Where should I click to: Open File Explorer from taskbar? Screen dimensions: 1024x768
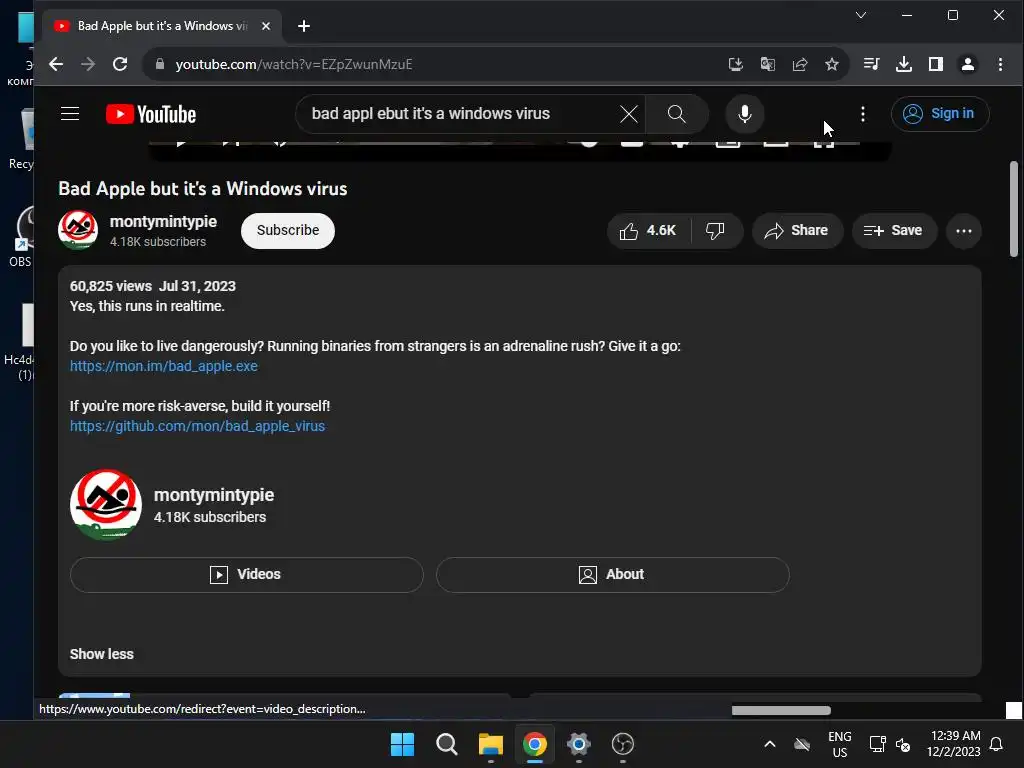[490, 744]
